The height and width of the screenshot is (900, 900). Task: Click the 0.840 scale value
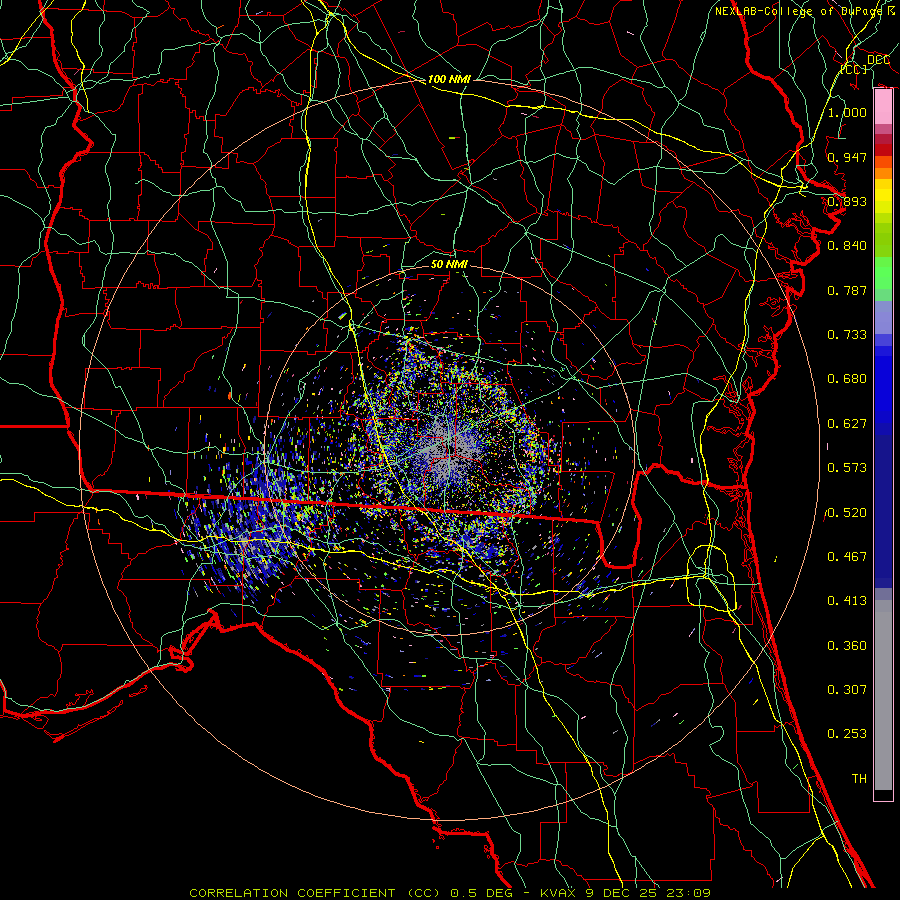(x=847, y=246)
